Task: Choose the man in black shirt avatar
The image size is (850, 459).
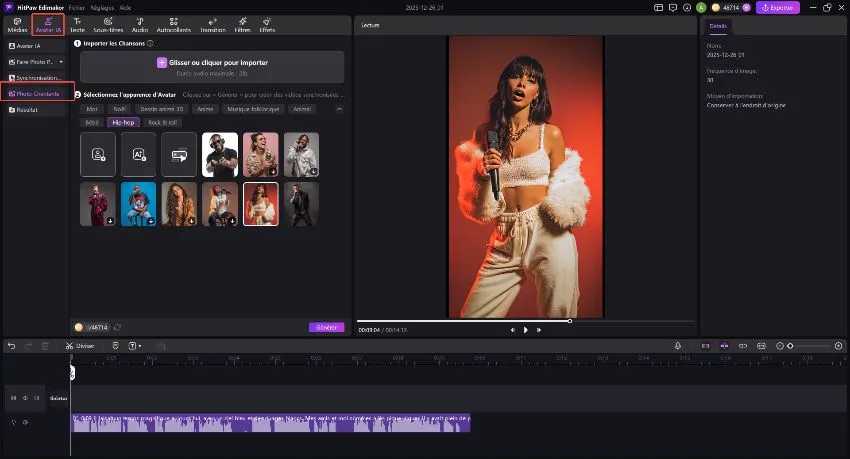Action: (x=220, y=154)
